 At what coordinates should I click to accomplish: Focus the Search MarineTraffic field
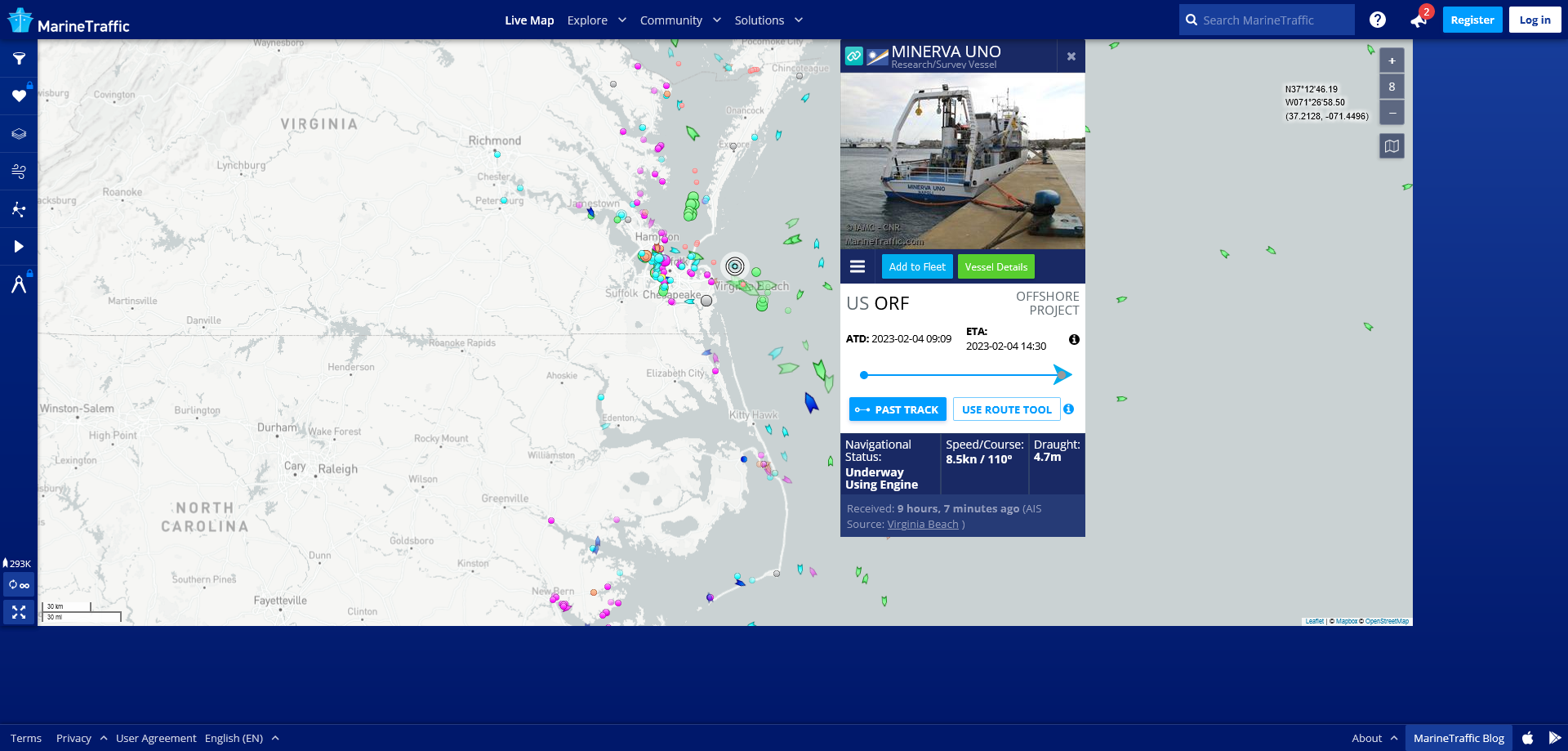(x=1267, y=20)
